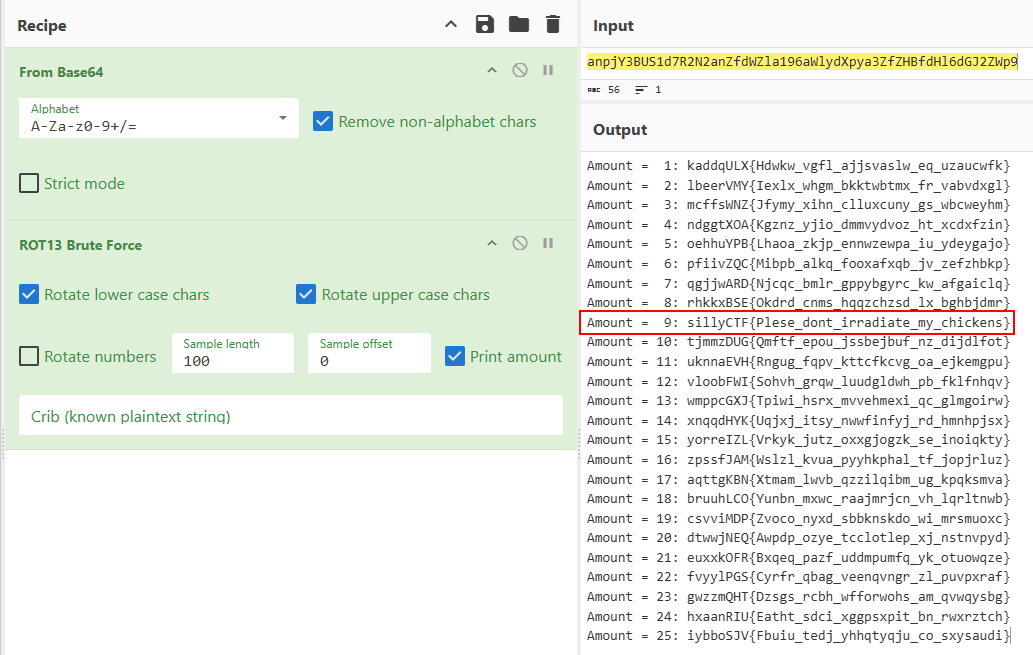Collapse the From Base64 operation
1033x655 pixels.
[x=491, y=71]
